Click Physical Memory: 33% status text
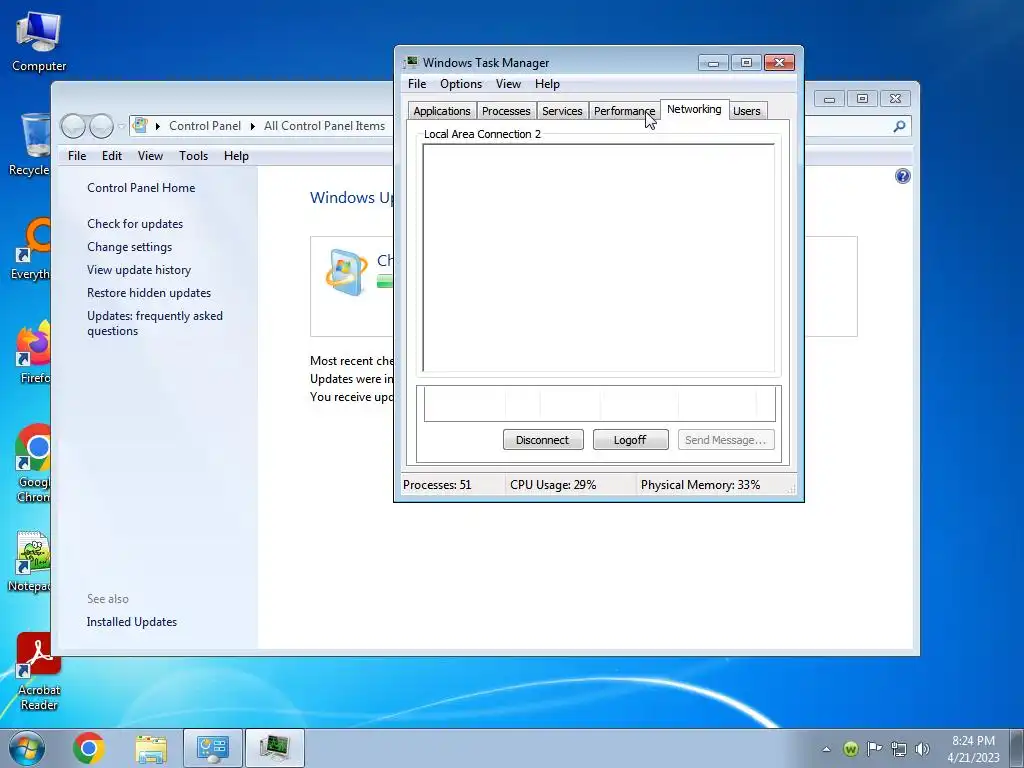Screen dimensions: 1024x768 point(700,485)
